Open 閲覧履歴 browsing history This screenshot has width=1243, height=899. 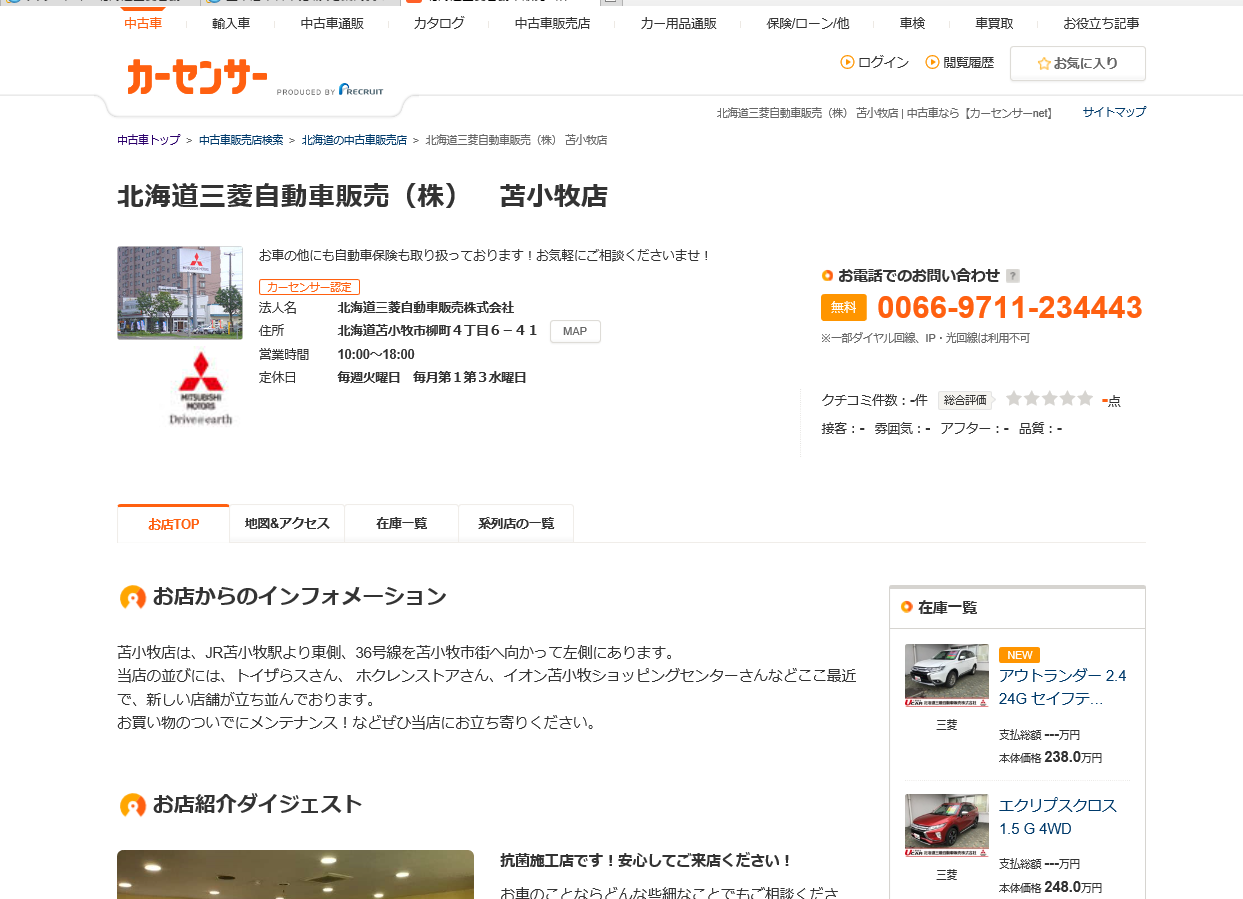[x=959, y=62]
